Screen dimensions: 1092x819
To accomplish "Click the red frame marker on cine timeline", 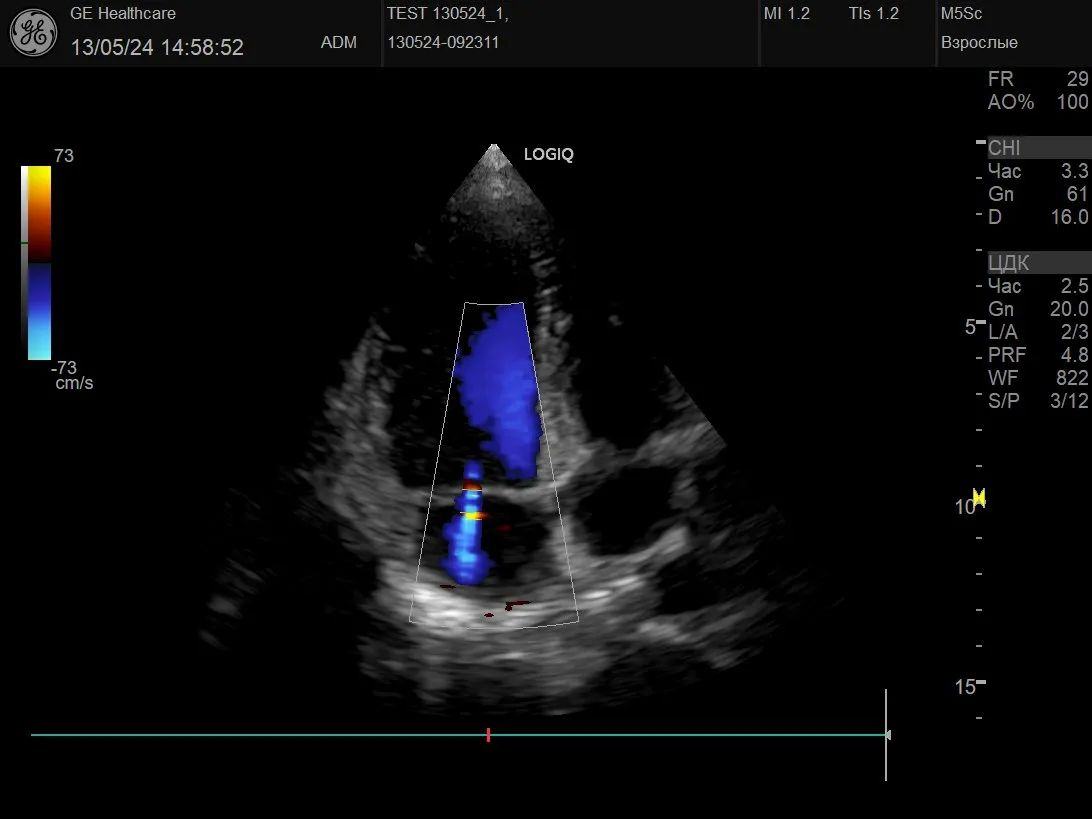I will pyautogui.click(x=488, y=735).
